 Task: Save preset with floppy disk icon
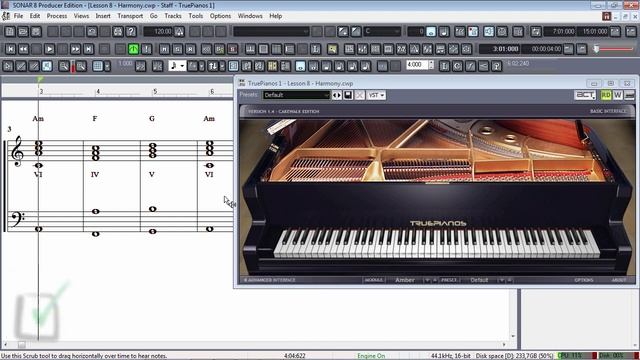click(x=348, y=95)
